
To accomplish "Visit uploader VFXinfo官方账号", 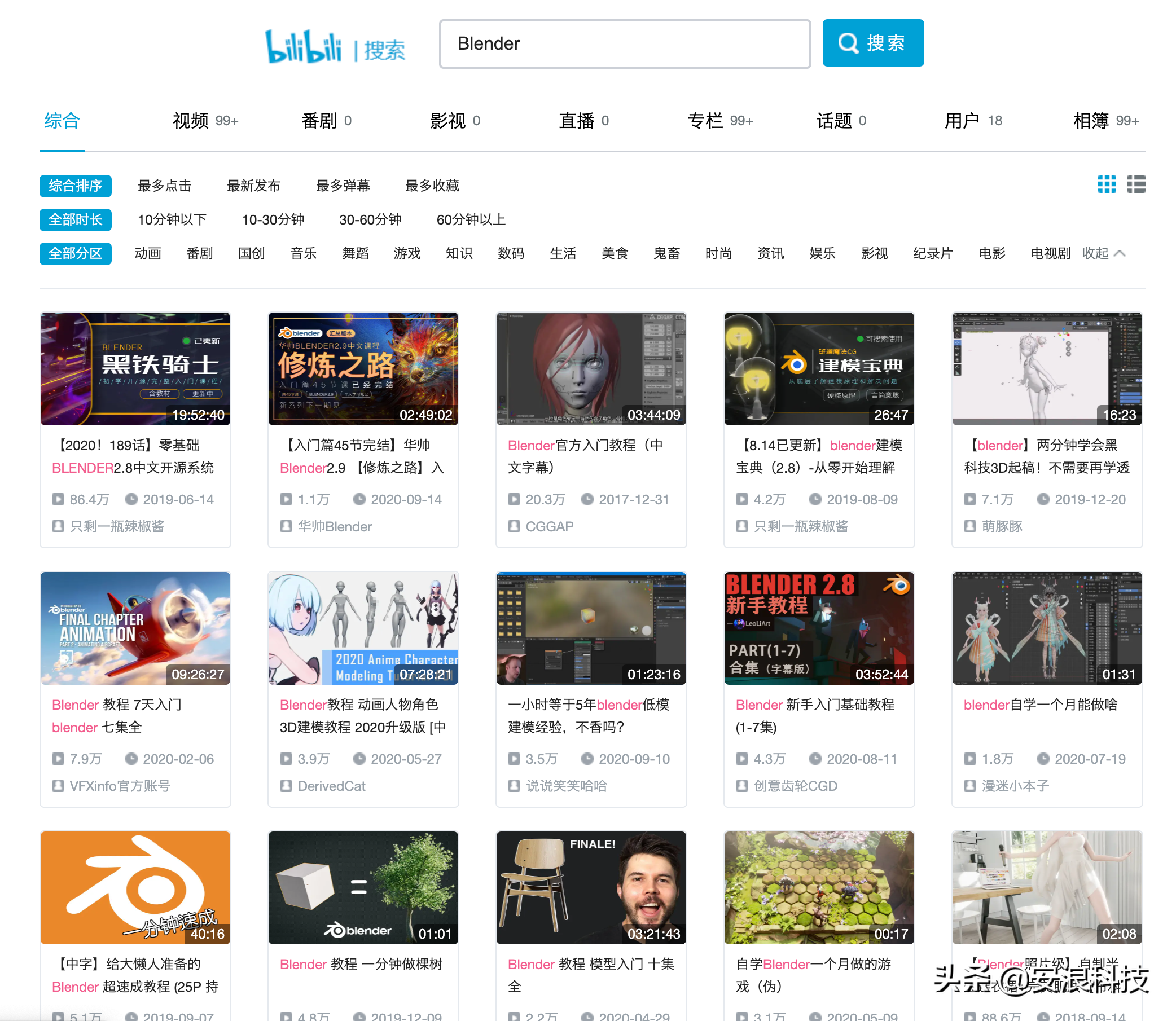I will pyautogui.click(x=120, y=786).
